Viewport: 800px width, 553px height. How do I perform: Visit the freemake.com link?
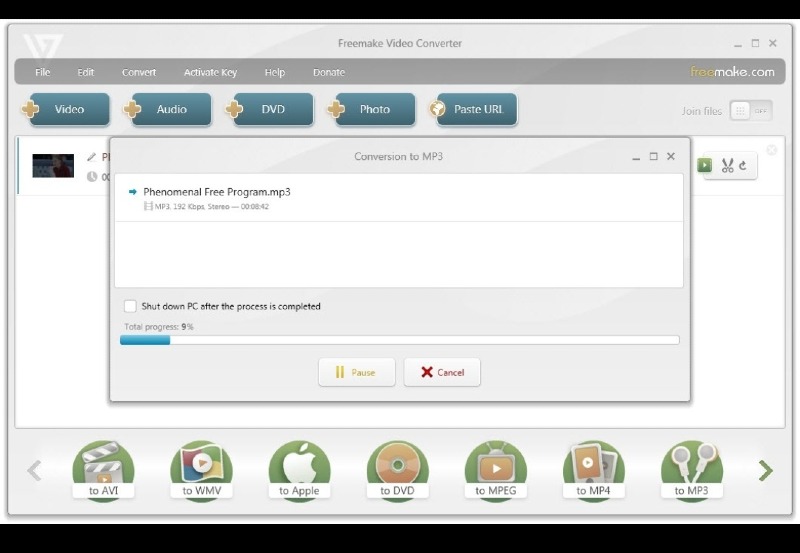(732, 72)
